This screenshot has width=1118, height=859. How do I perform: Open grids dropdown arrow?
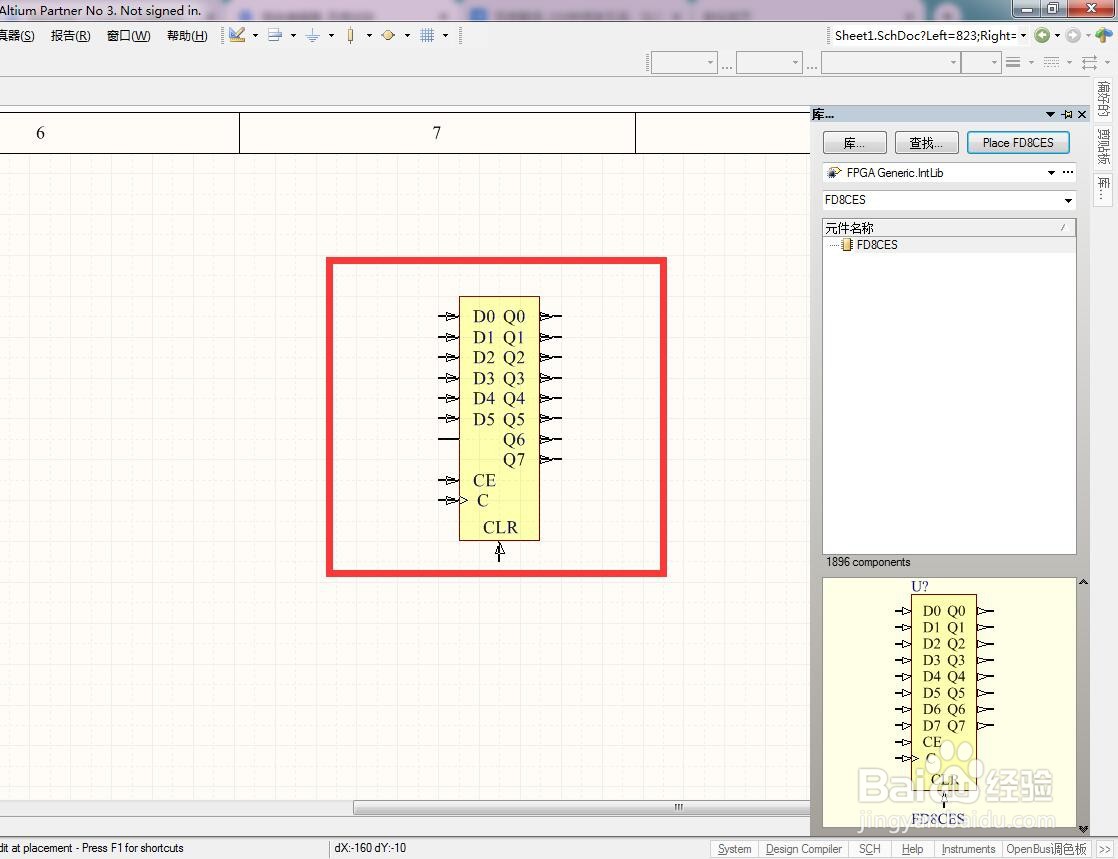pos(445,35)
